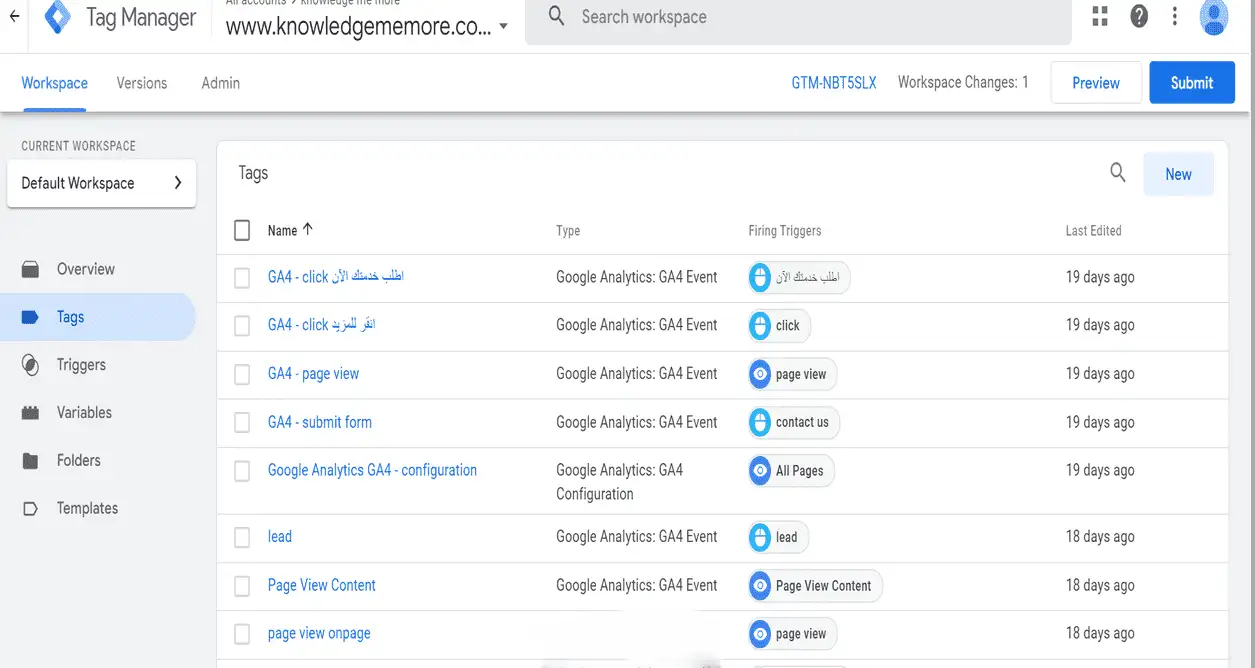Create a New tag
The image size is (1255, 668).
click(x=1178, y=174)
